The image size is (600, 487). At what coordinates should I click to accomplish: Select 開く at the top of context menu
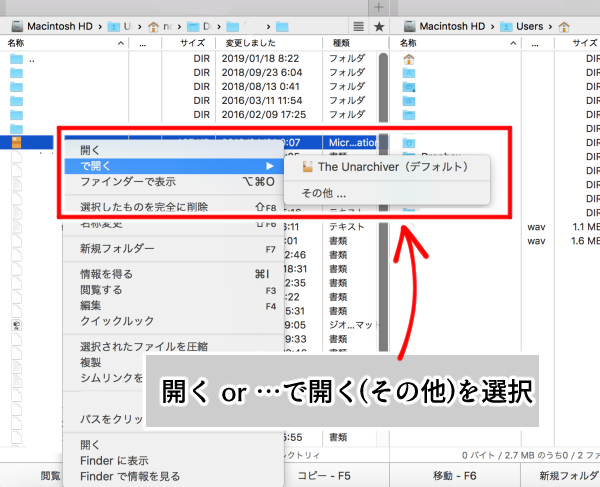(174, 150)
